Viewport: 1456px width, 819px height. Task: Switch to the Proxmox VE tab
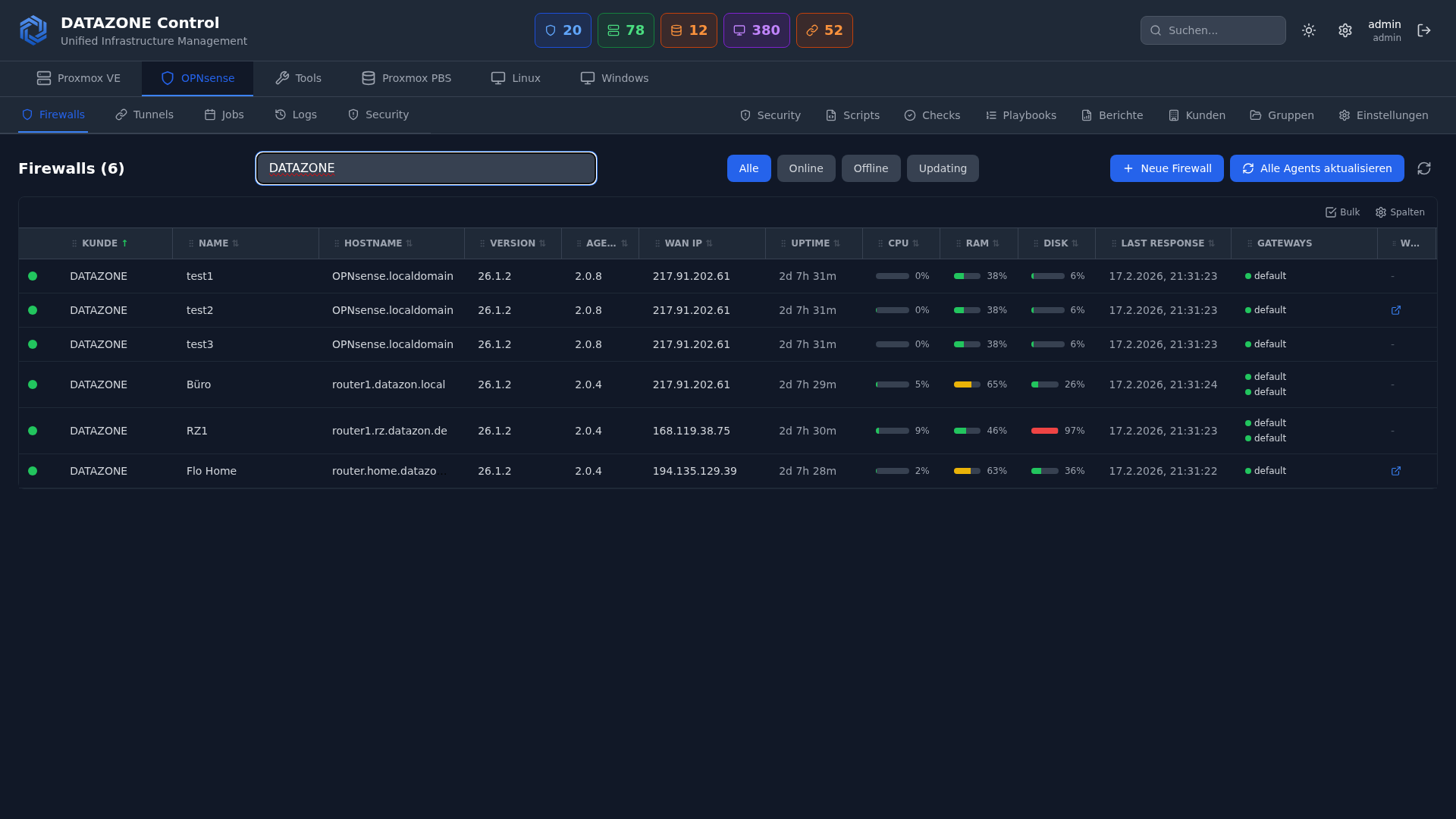[78, 78]
